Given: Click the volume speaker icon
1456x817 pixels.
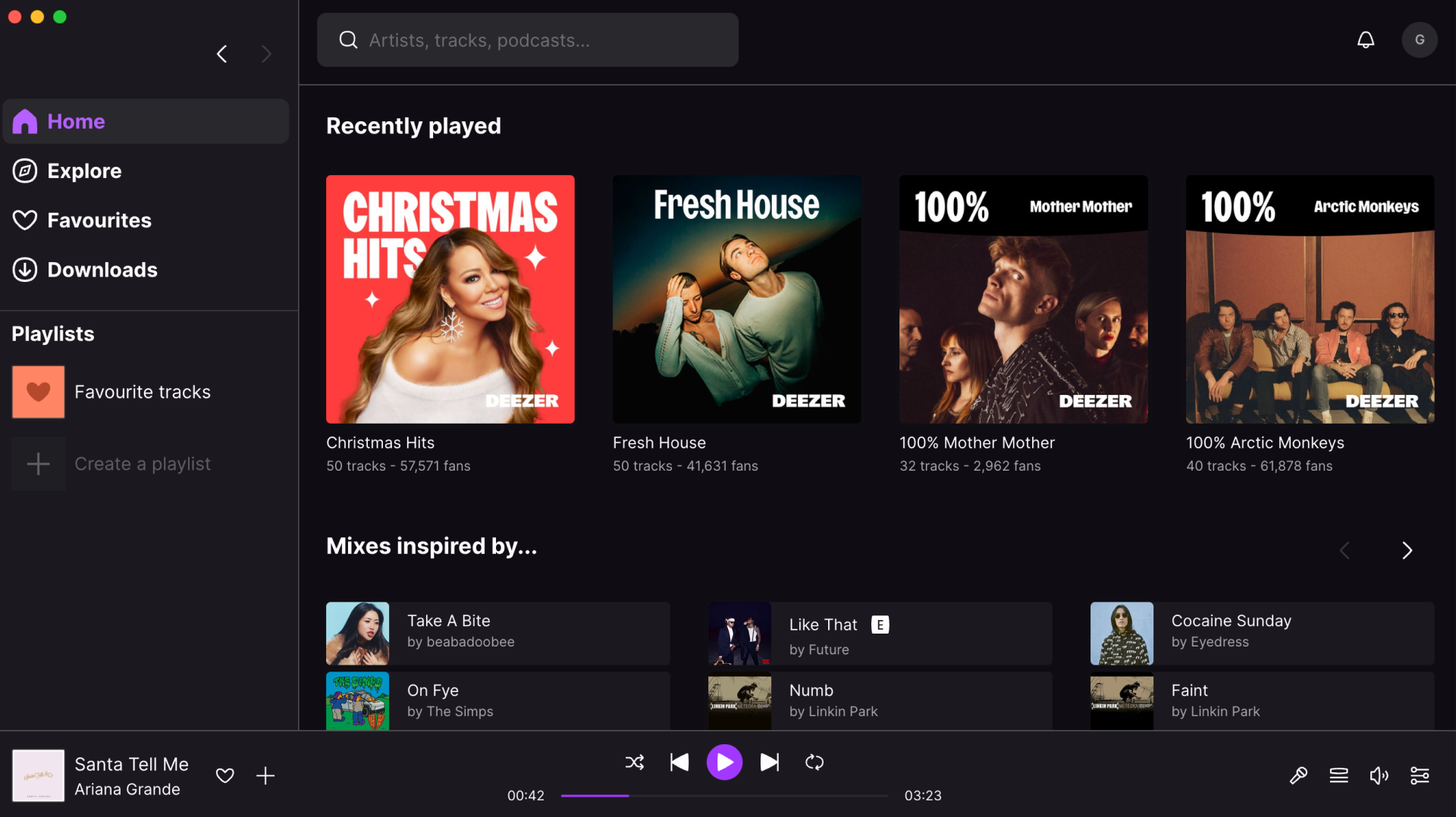Looking at the screenshot, I should click(x=1379, y=775).
